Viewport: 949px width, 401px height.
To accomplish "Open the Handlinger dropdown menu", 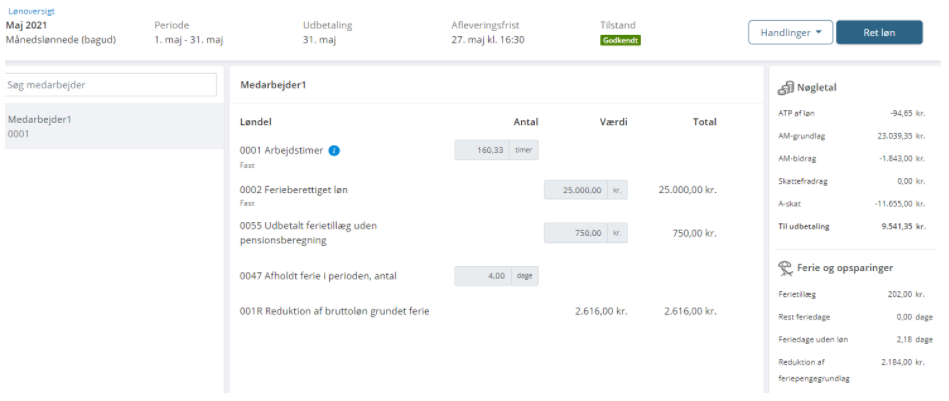I will pos(790,33).
